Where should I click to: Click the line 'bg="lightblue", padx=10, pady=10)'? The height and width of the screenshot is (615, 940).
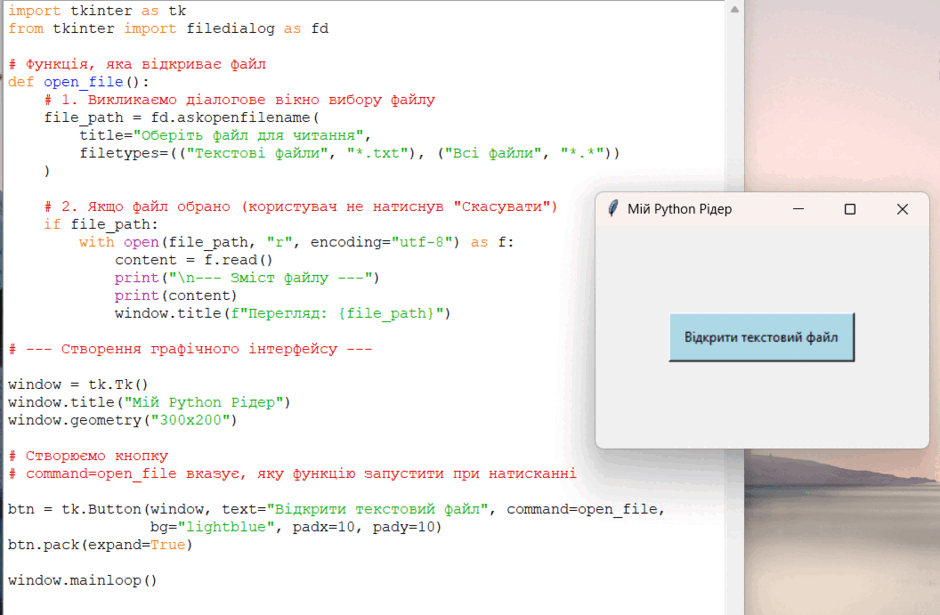coord(296,527)
